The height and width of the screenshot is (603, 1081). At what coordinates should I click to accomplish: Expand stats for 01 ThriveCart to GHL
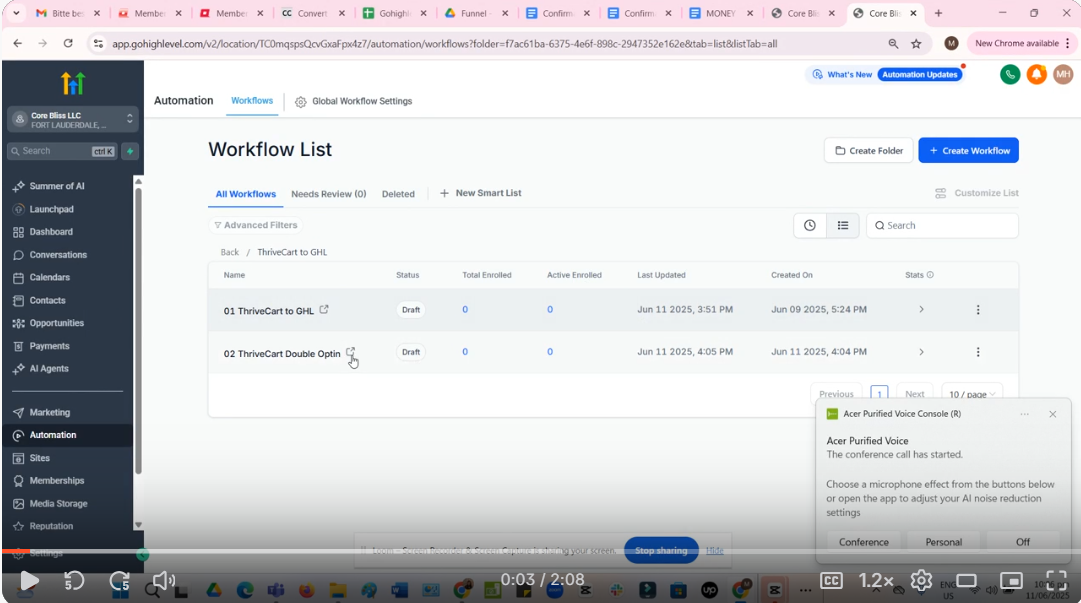pos(921,309)
